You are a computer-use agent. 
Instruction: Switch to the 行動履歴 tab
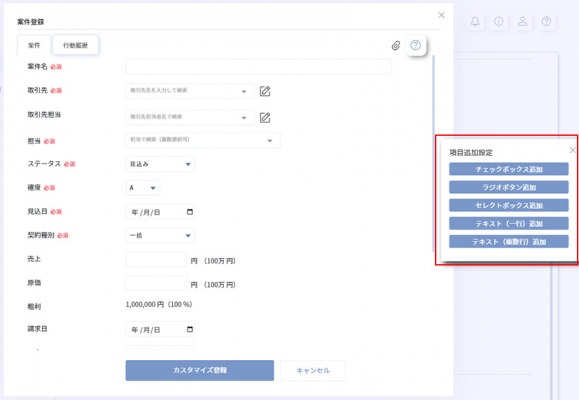75,45
